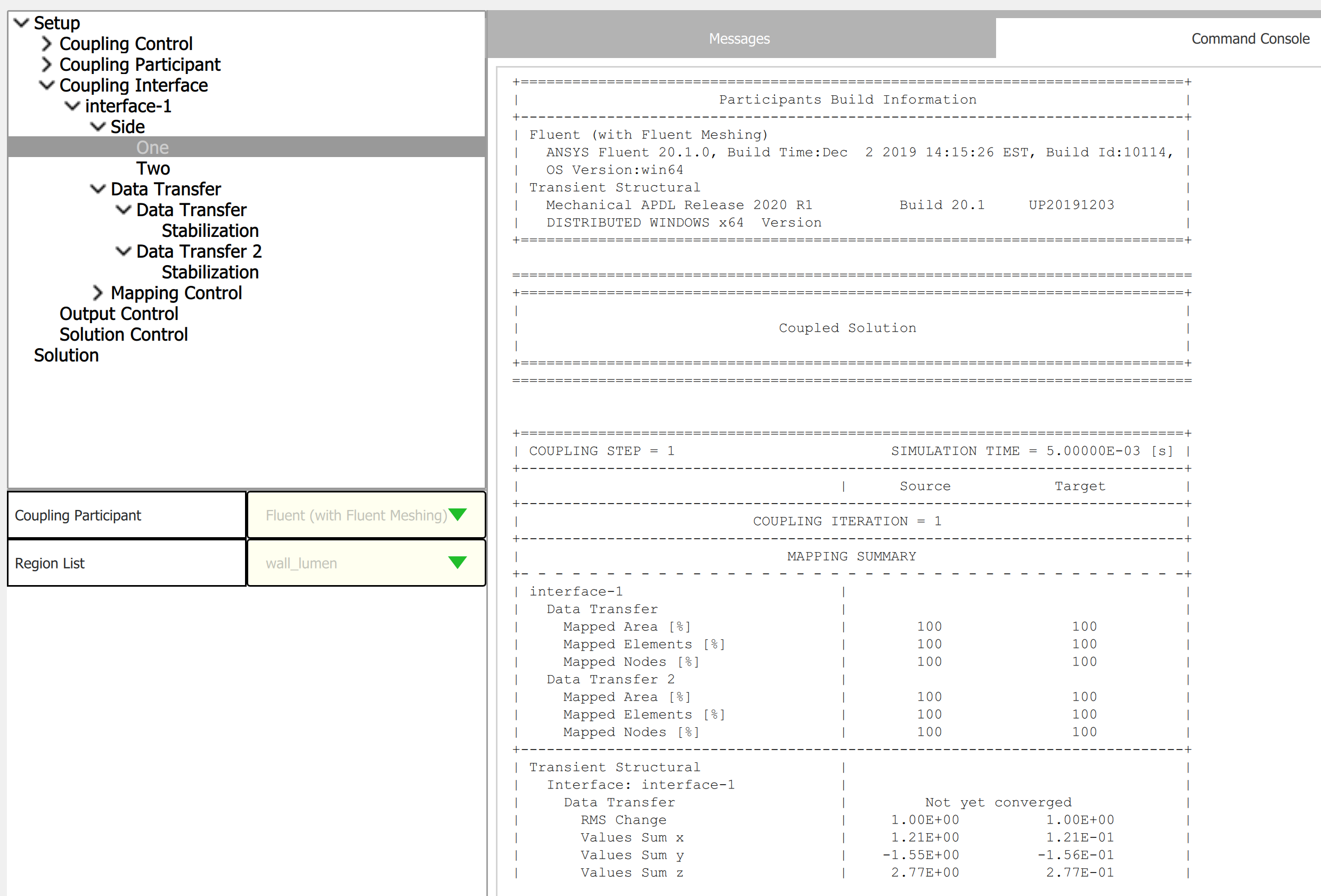Select side Two in tree
Image resolution: width=1321 pixels, height=896 pixels.
pos(153,168)
